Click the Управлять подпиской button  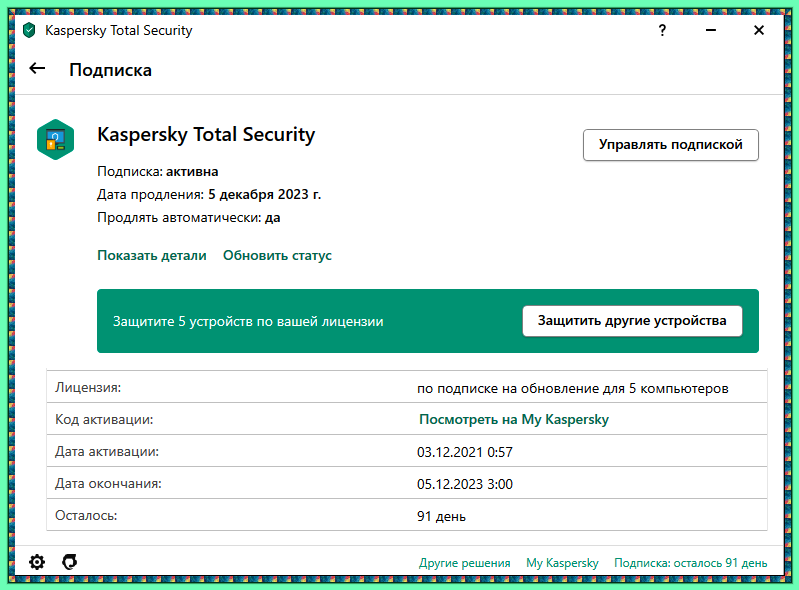(x=671, y=145)
